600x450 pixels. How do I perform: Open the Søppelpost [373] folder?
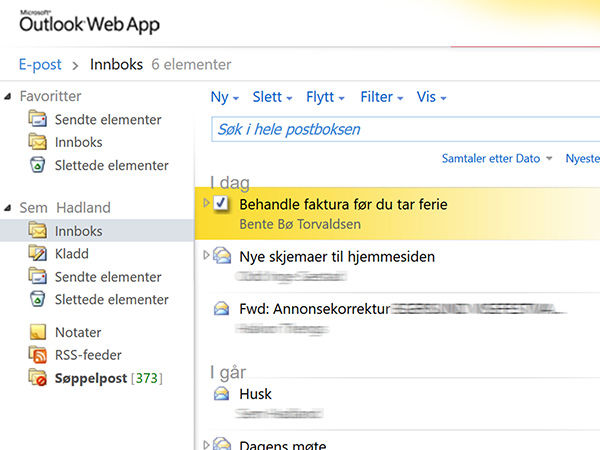[109, 378]
